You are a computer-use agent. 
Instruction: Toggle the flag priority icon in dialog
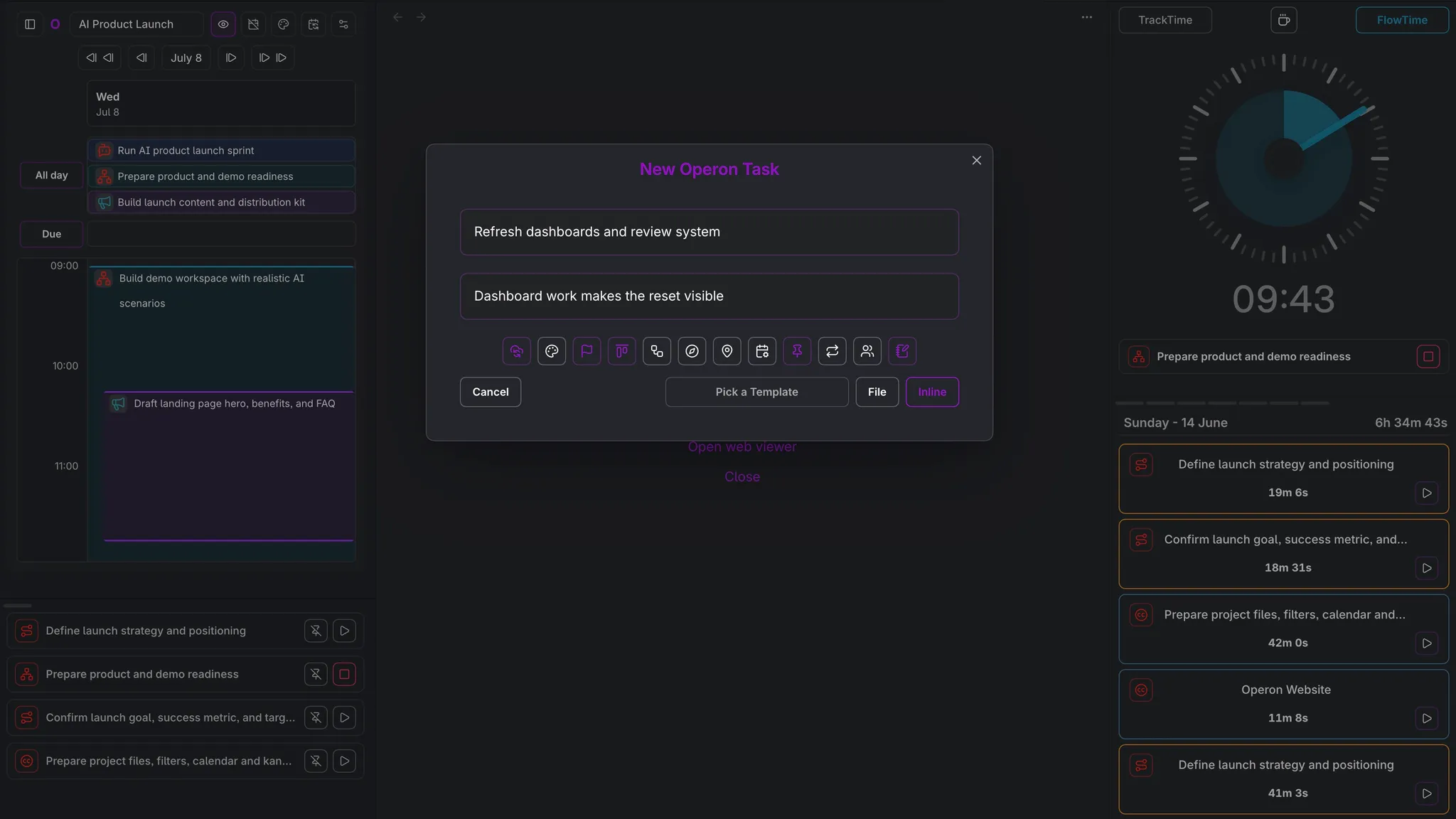point(587,351)
